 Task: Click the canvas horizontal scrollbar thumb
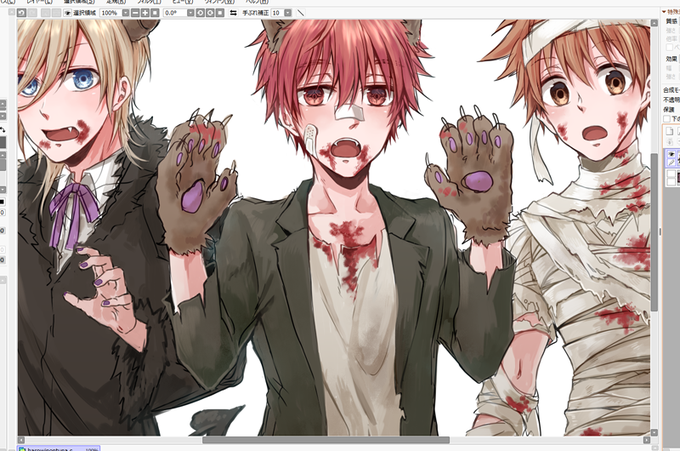coord(326,440)
